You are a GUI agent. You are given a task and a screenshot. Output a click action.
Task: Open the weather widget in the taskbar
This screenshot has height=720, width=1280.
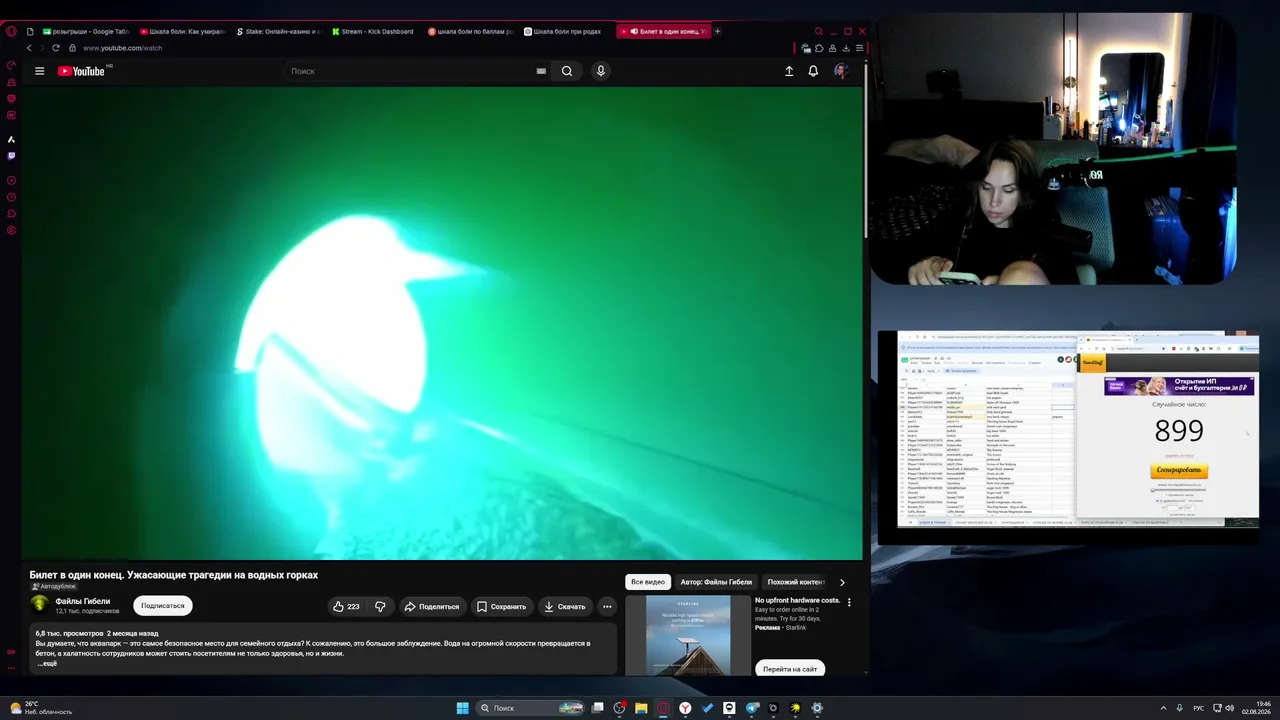(40, 707)
